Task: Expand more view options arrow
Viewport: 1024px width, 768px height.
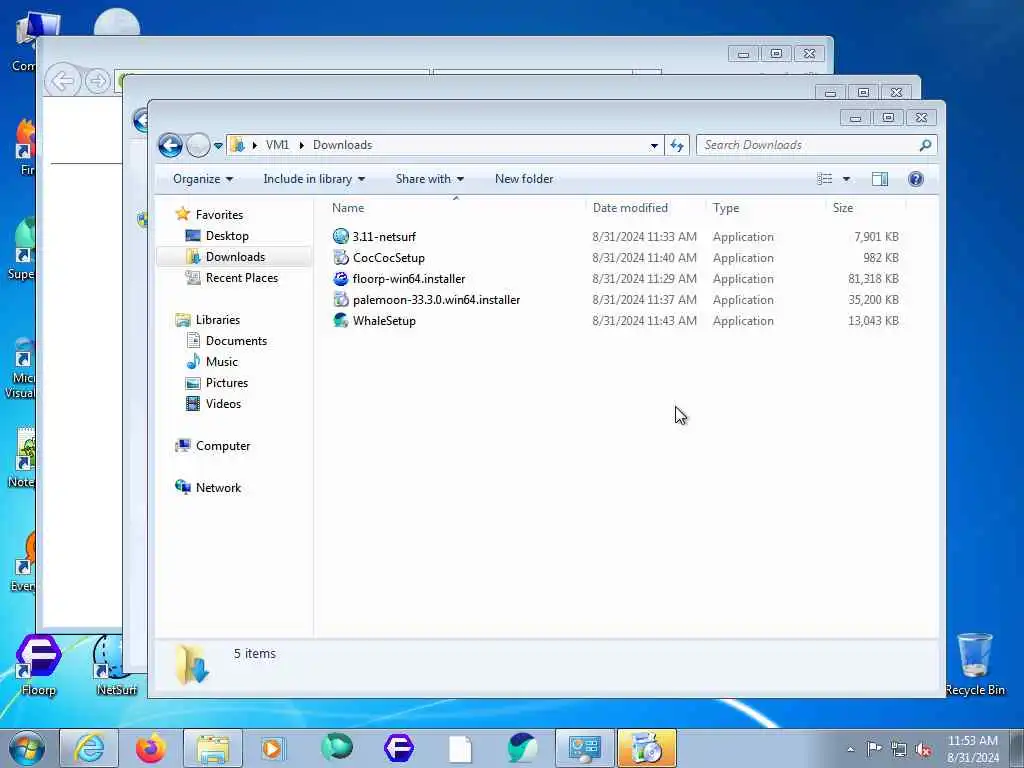Action: (846, 179)
